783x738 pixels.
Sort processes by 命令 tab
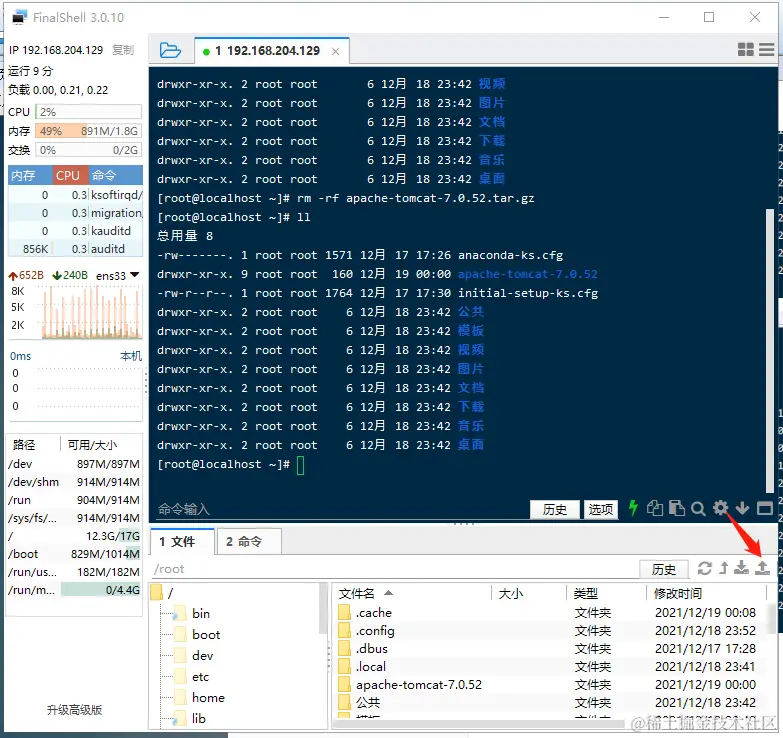[116, 175]
